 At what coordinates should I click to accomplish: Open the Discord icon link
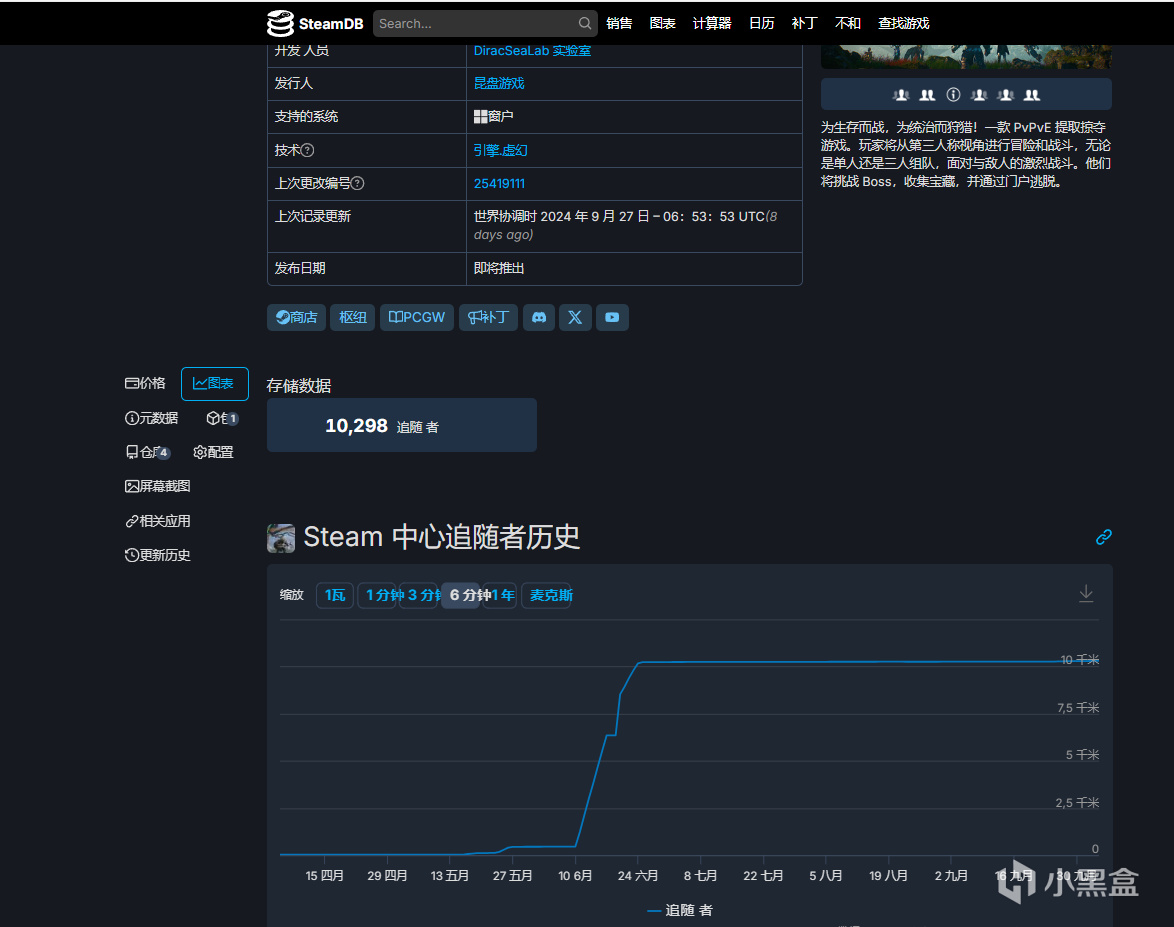point(539,317)
